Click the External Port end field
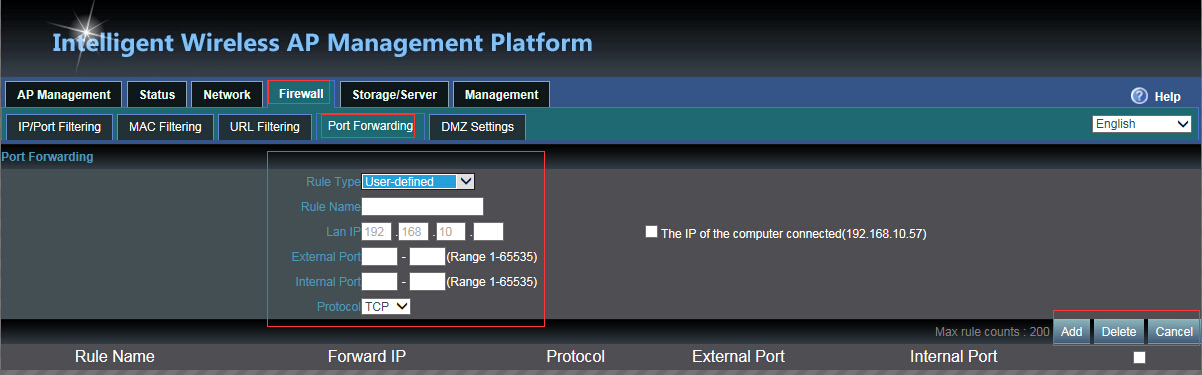 tap(427, 257)
